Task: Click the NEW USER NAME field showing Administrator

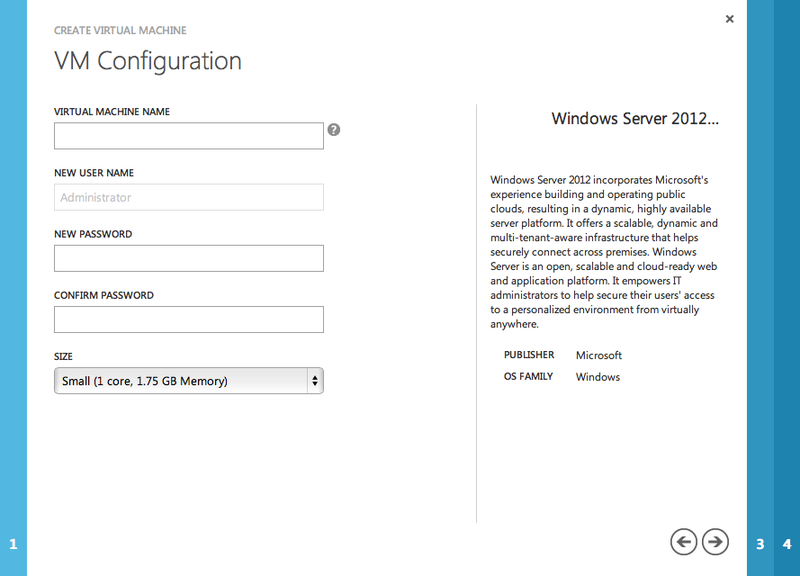Action: [x=188, y=197]
